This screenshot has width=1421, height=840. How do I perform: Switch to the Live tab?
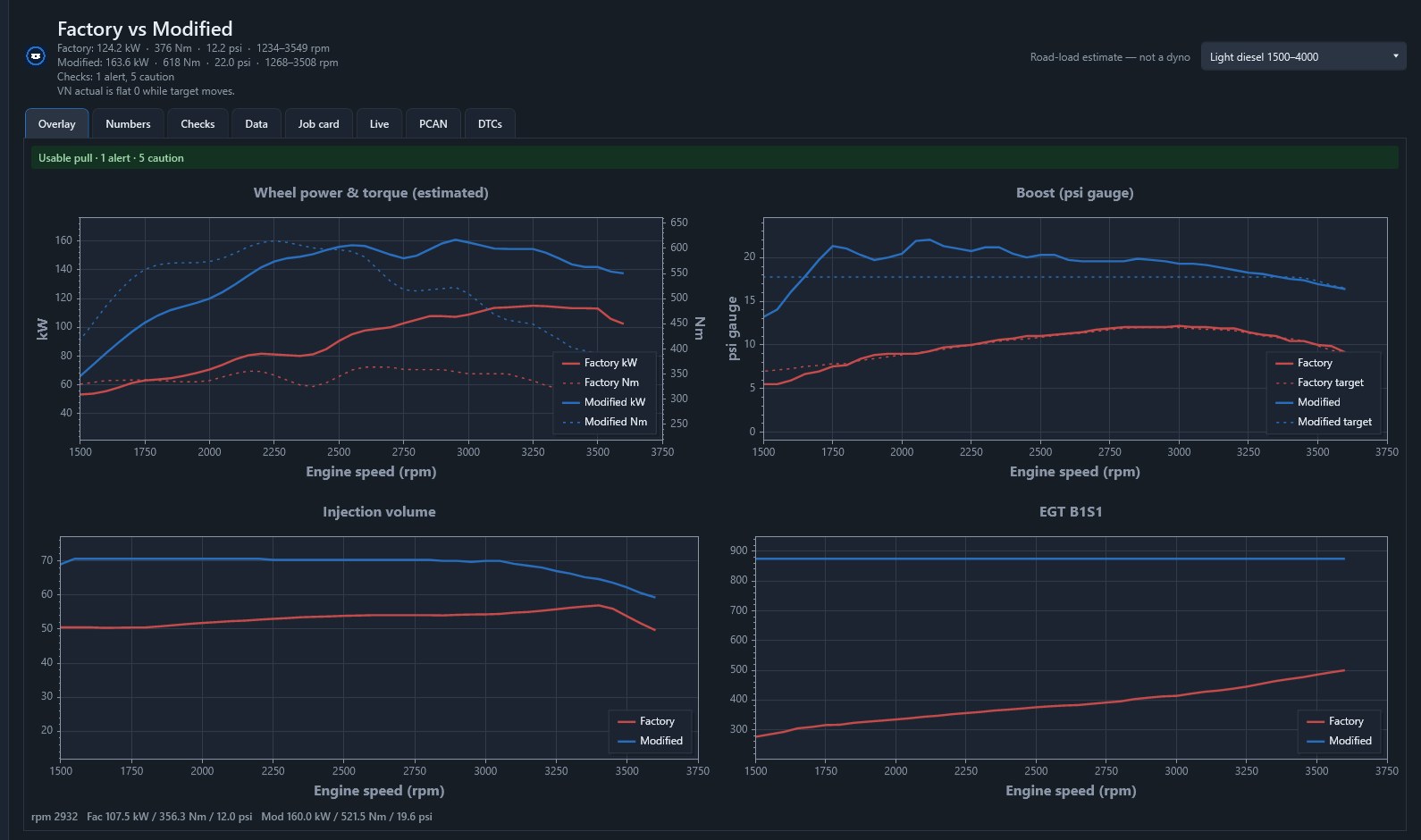[379, 123]
